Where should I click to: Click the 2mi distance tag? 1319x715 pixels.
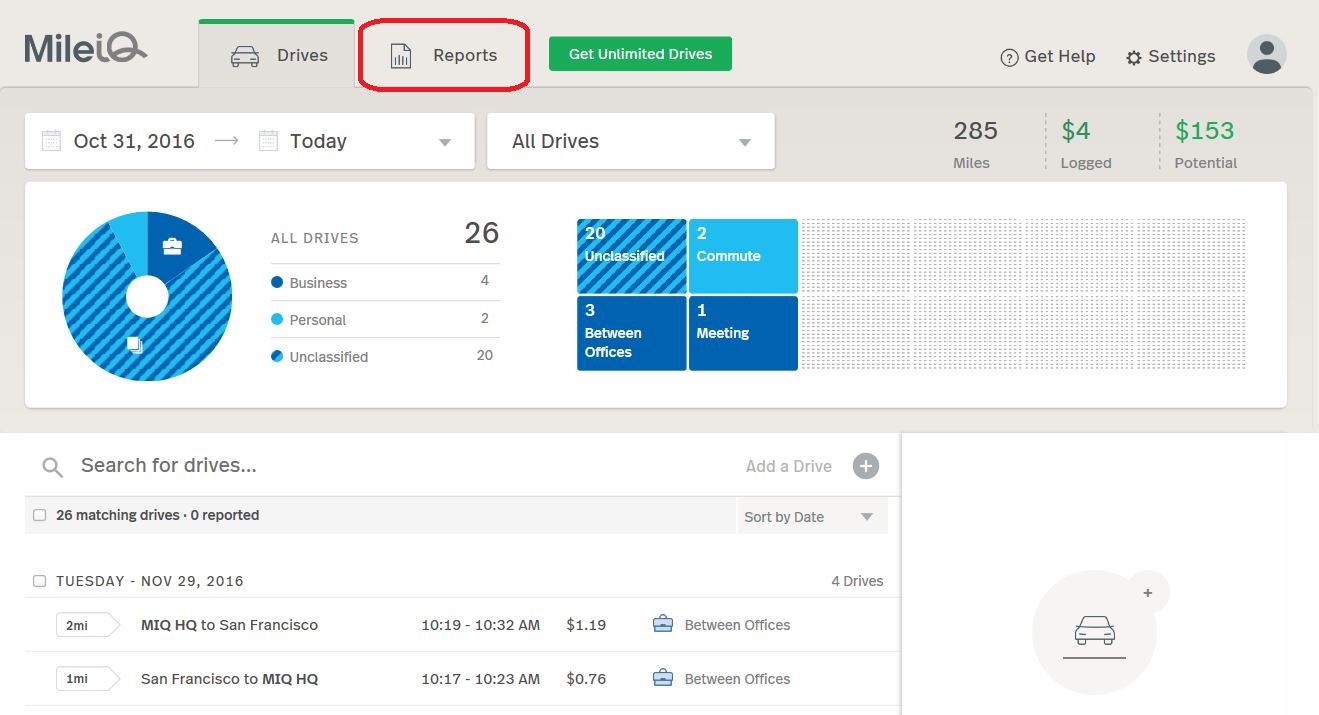[87, 625]
